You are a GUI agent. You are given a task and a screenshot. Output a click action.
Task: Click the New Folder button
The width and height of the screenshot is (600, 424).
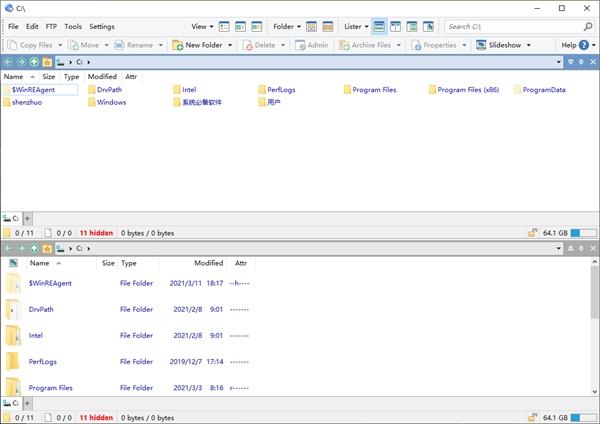click(202, 45)
